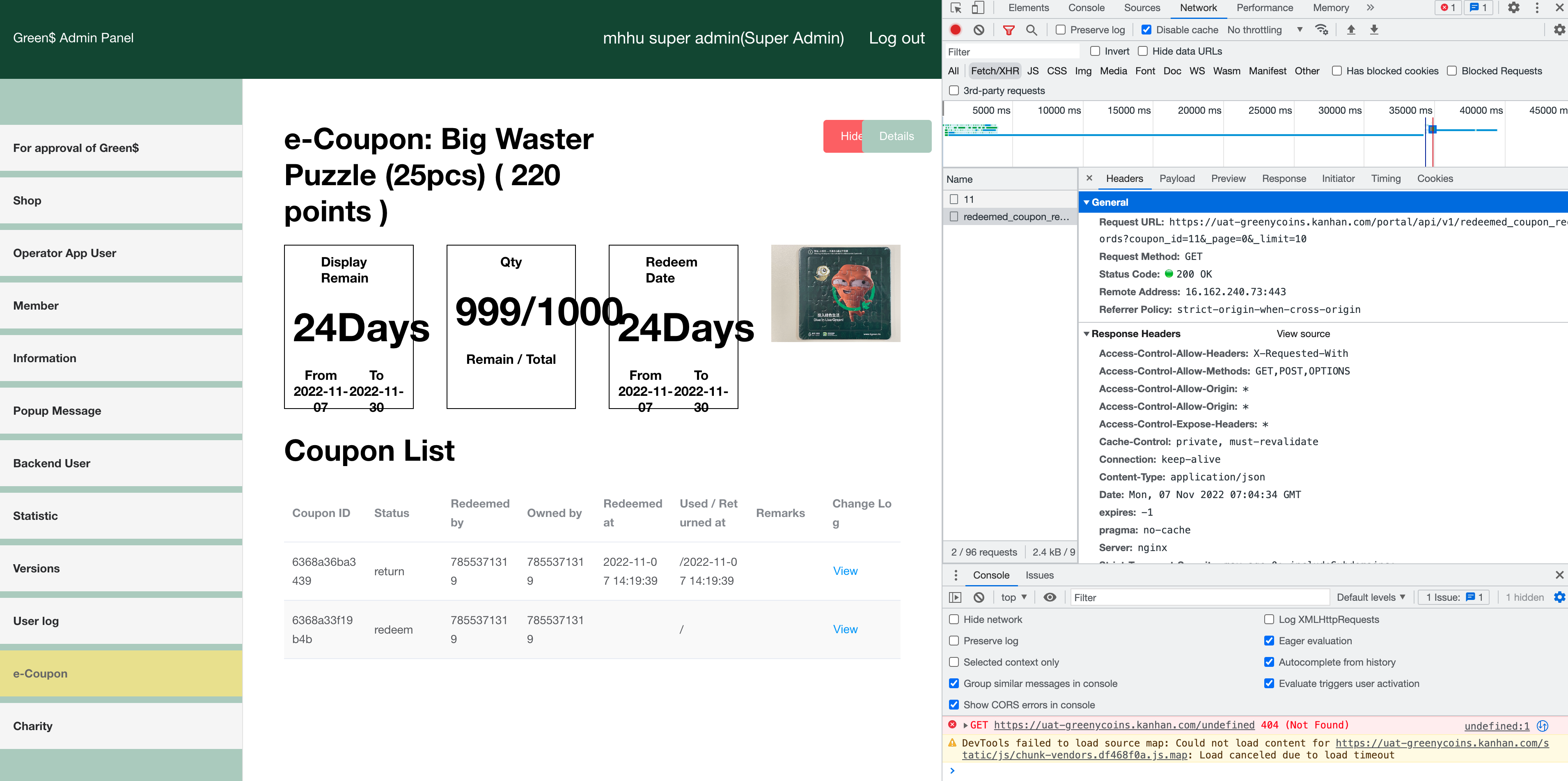The height and width of the screenshot is (781, 1568).
Task: Switch to the Payload tab
Action: click(1176, 178)
